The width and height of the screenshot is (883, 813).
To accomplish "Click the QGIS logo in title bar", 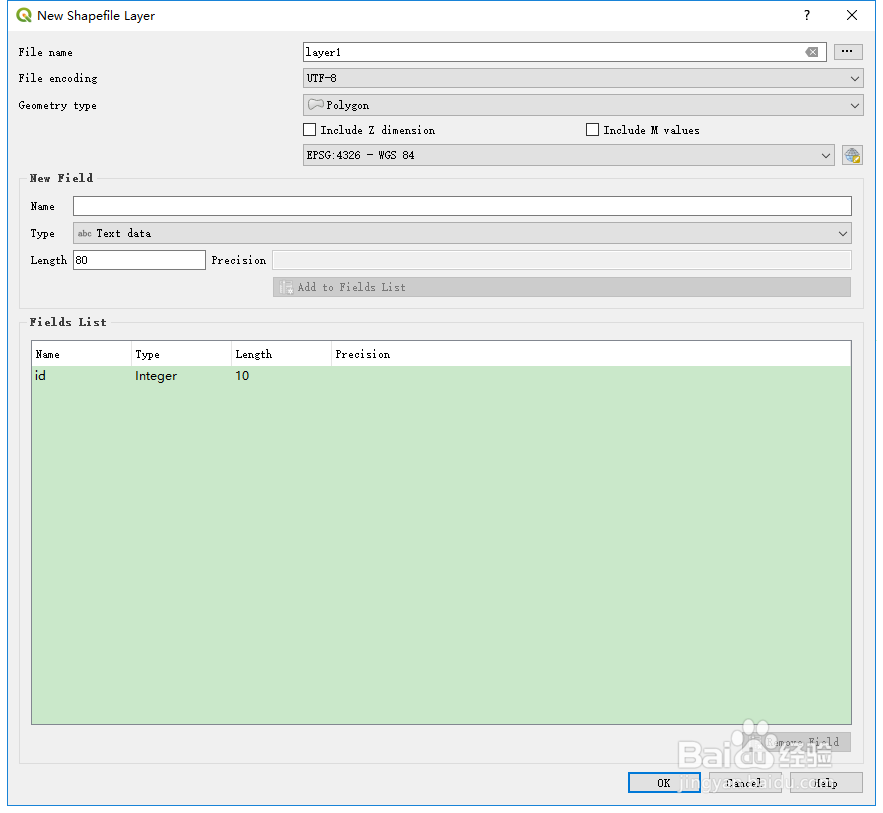I will (x=24, y=15).
